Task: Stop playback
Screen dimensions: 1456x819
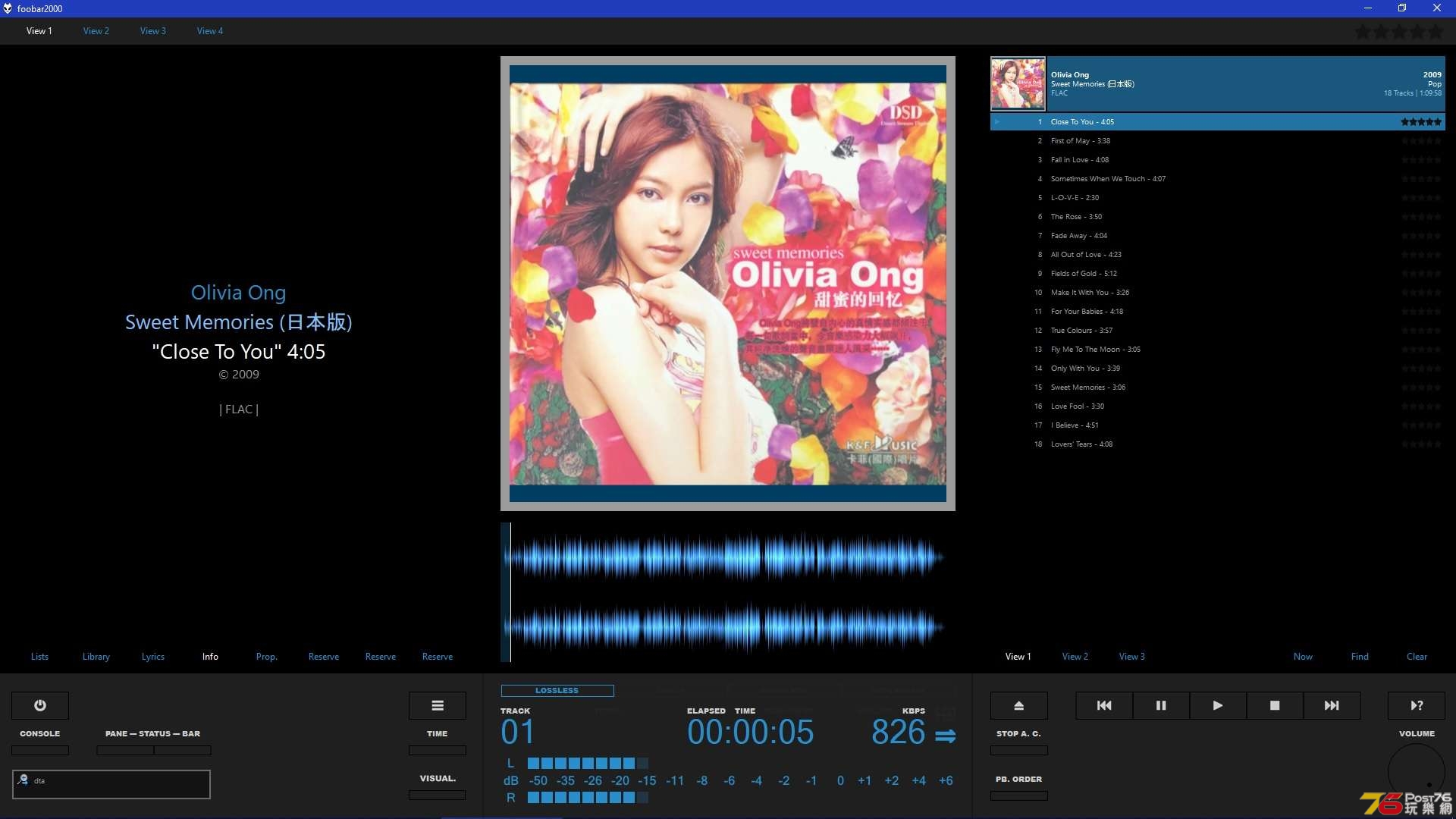Action: click(x=1275, y=705)
